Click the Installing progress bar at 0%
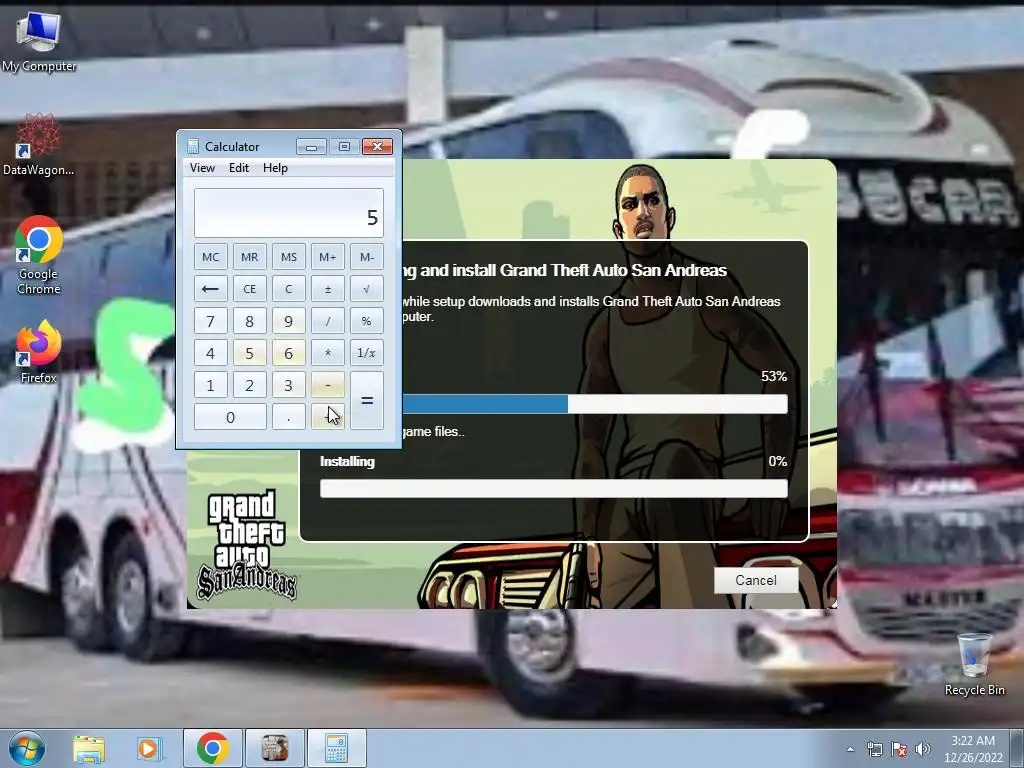The width and height of the screenshot is (1024, 768). click(554, 488)
